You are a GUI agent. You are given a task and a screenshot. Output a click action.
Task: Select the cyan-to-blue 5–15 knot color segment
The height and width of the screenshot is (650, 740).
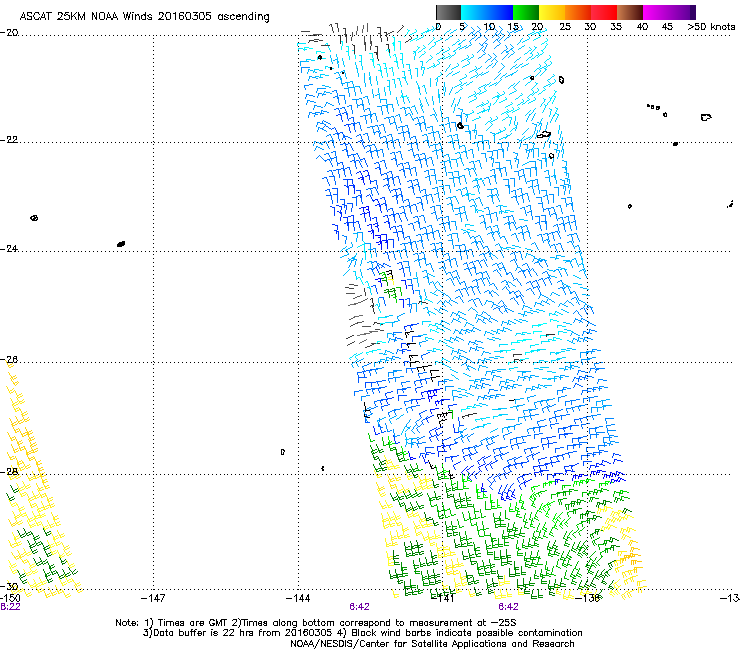[487, 12]
